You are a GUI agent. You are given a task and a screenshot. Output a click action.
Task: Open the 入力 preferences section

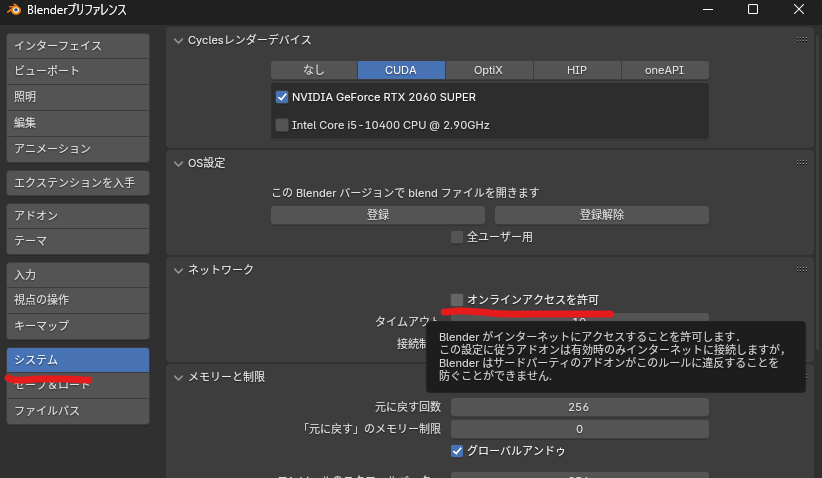point(78,275)
